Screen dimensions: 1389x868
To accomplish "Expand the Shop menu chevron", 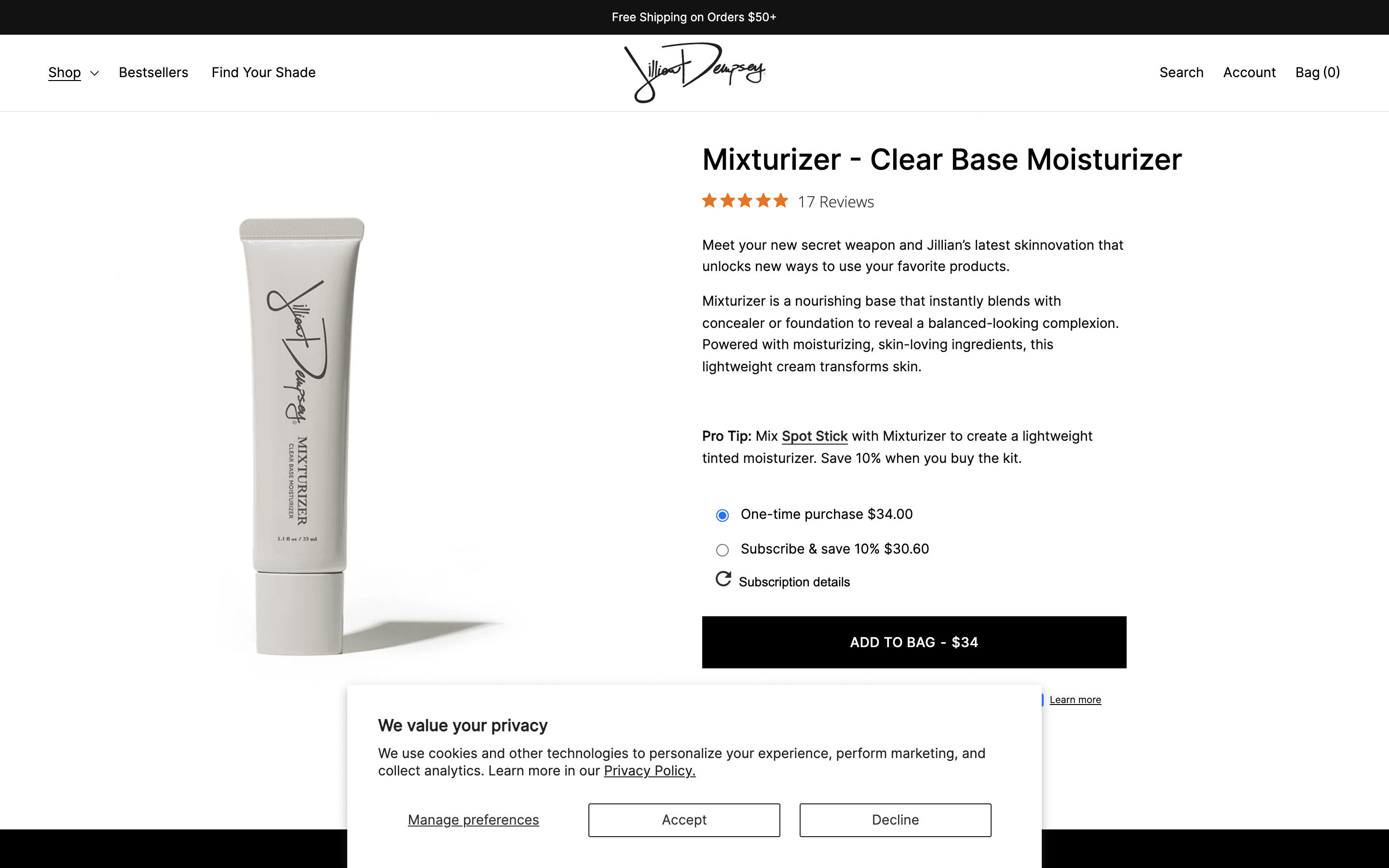I will tap(95, 73).
